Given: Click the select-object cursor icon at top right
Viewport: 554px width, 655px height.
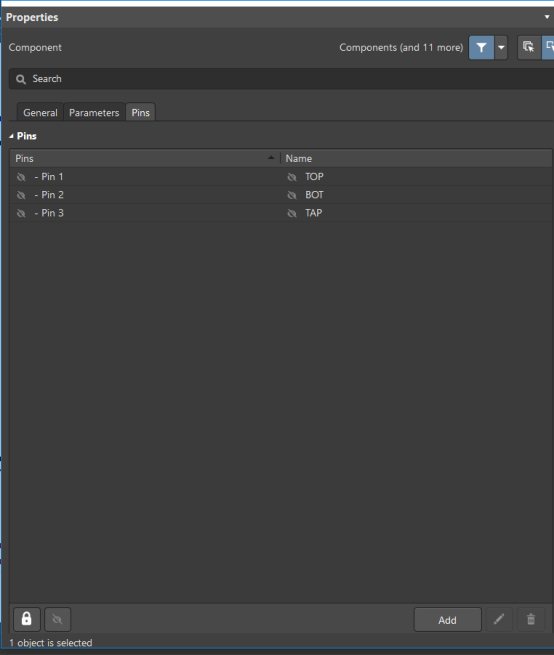Looking at the screenshot, I should (529, 48).
